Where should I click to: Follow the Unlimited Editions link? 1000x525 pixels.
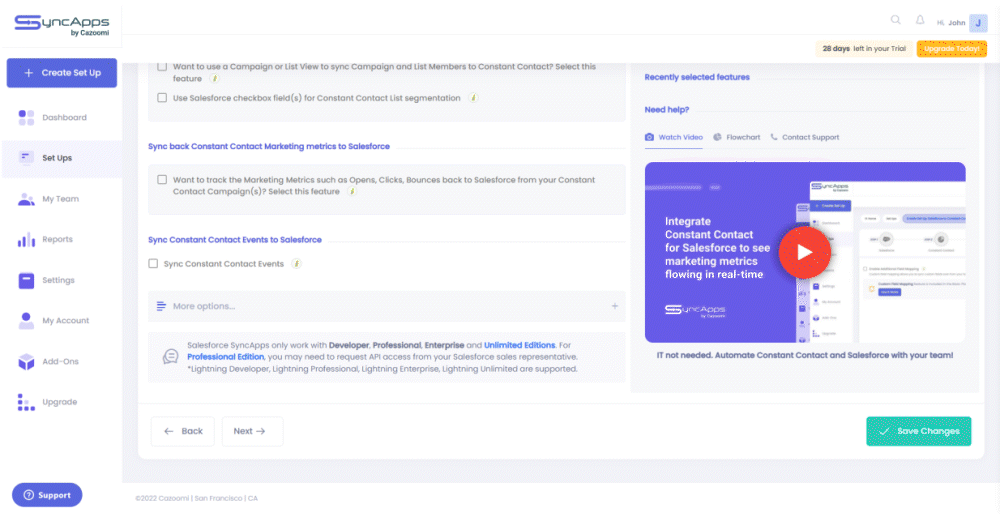pyautogui.click(x=519, y=345)
